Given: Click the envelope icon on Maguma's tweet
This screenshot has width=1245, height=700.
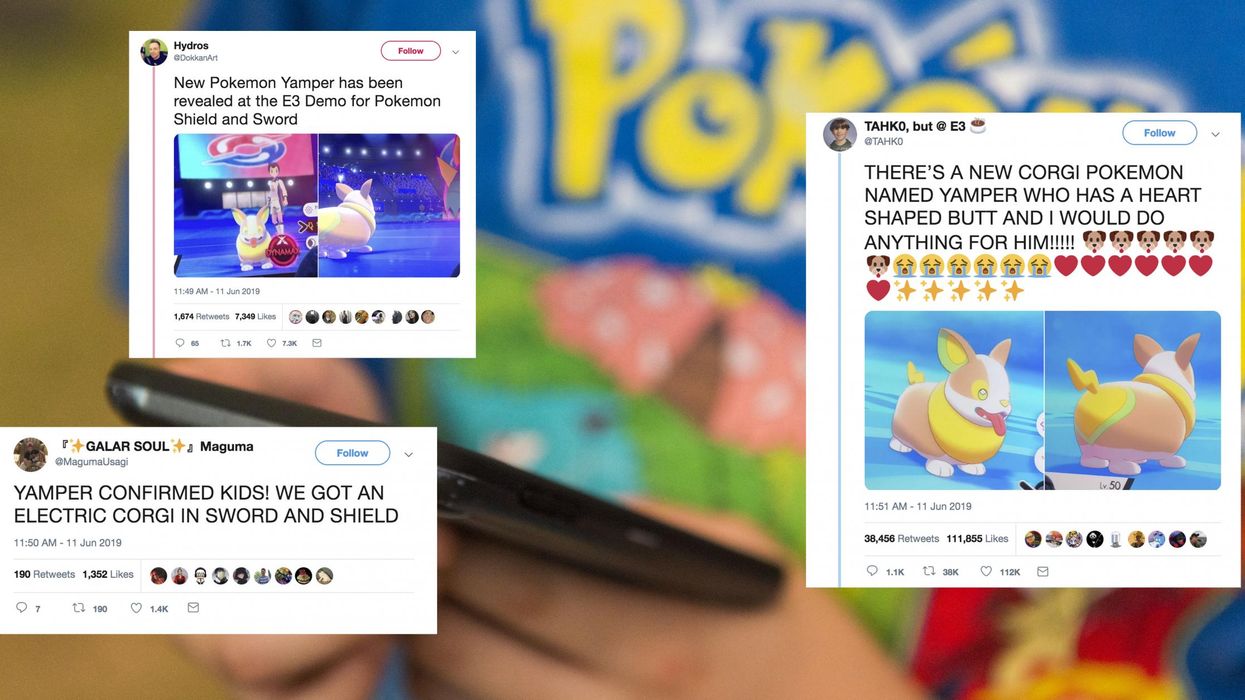Looking at the screenshot, I should click(x=193, y=607).
